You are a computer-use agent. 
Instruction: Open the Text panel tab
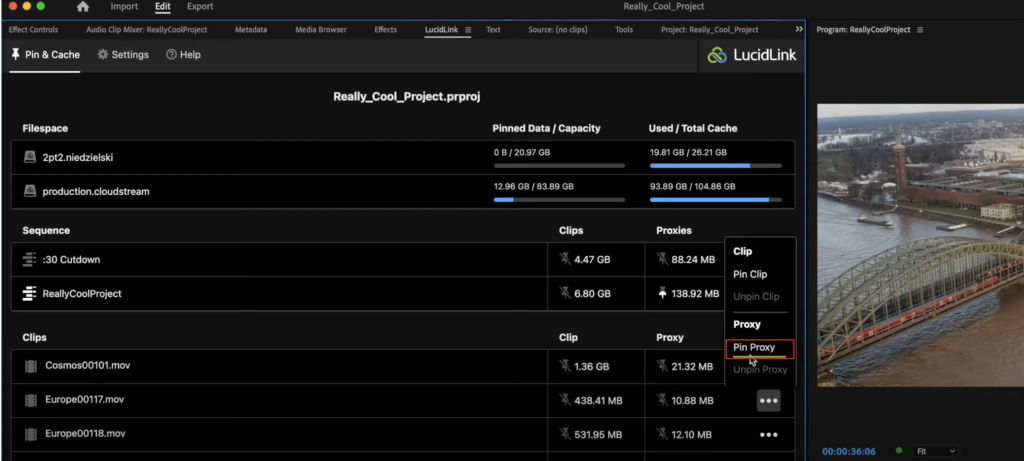(493, 29)
